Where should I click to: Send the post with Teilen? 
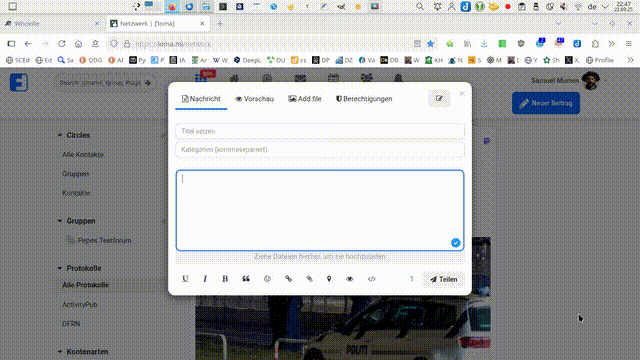444,279
